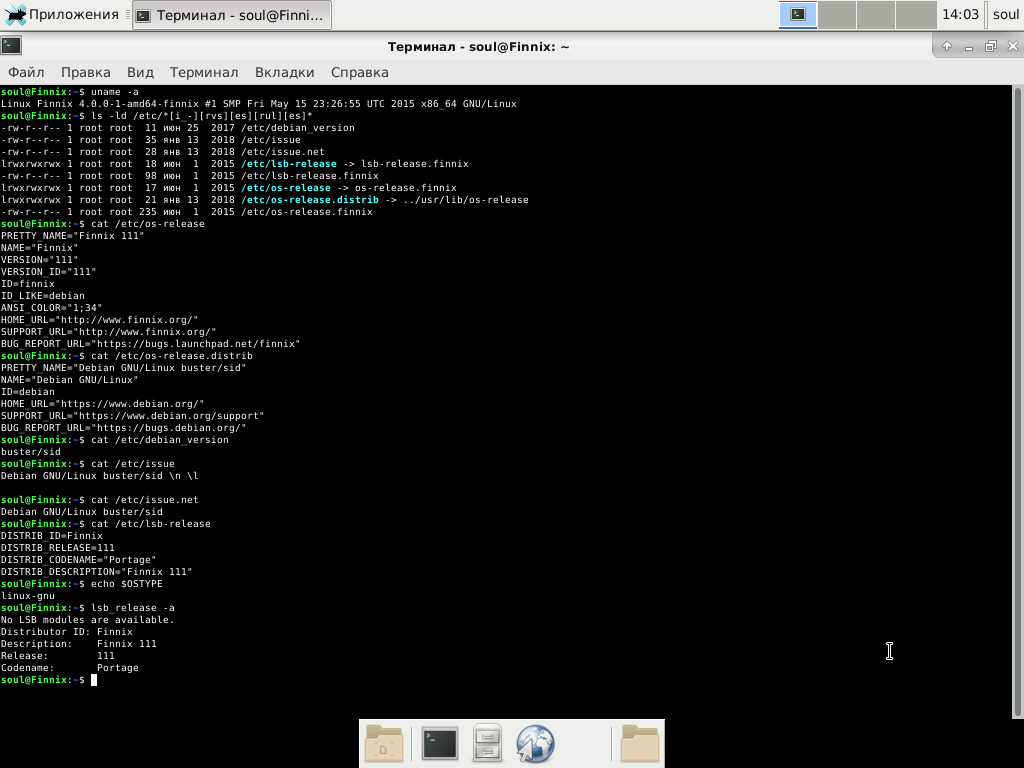The width and height of the screenshot is (1024, 768).
Task: Open the home folder icon at the dock's right end
Action: tap(639, 743)
